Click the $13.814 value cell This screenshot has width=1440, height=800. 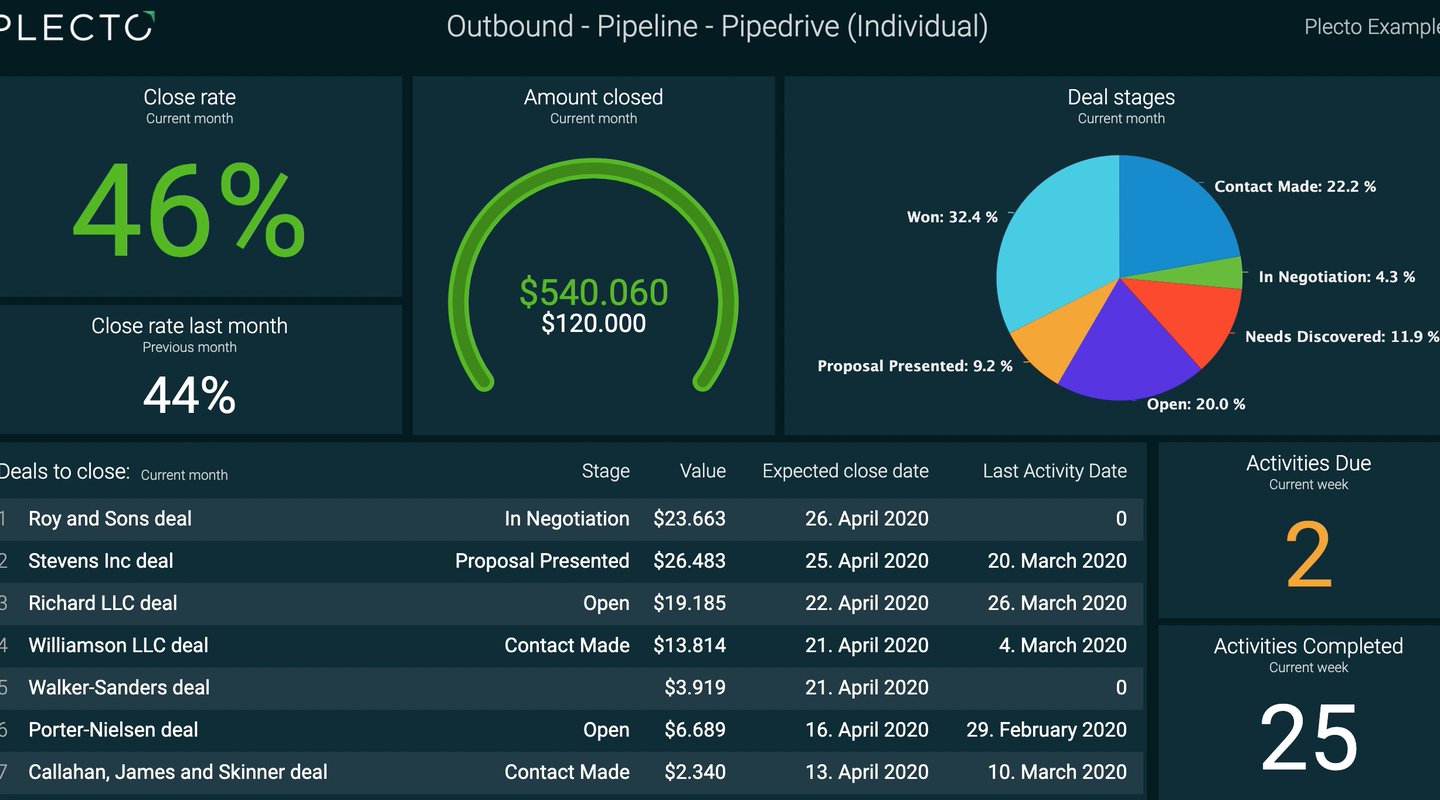point(690,645)
